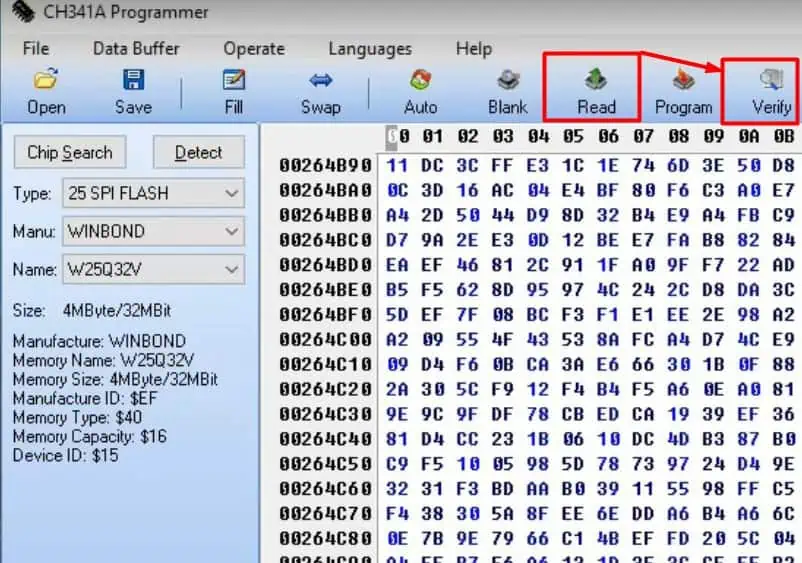Screen dimensions: 802x563
Task: Click byte 44 in row 00264BB0
Action: [x=502, y=215]
